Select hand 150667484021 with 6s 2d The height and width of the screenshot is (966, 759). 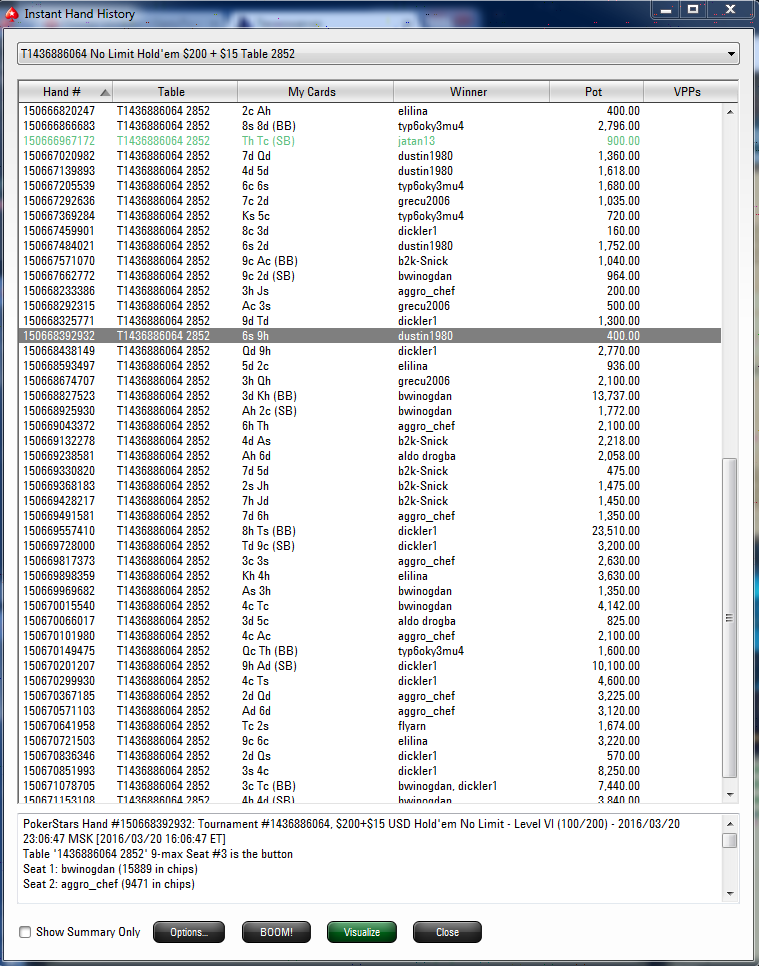370,246
